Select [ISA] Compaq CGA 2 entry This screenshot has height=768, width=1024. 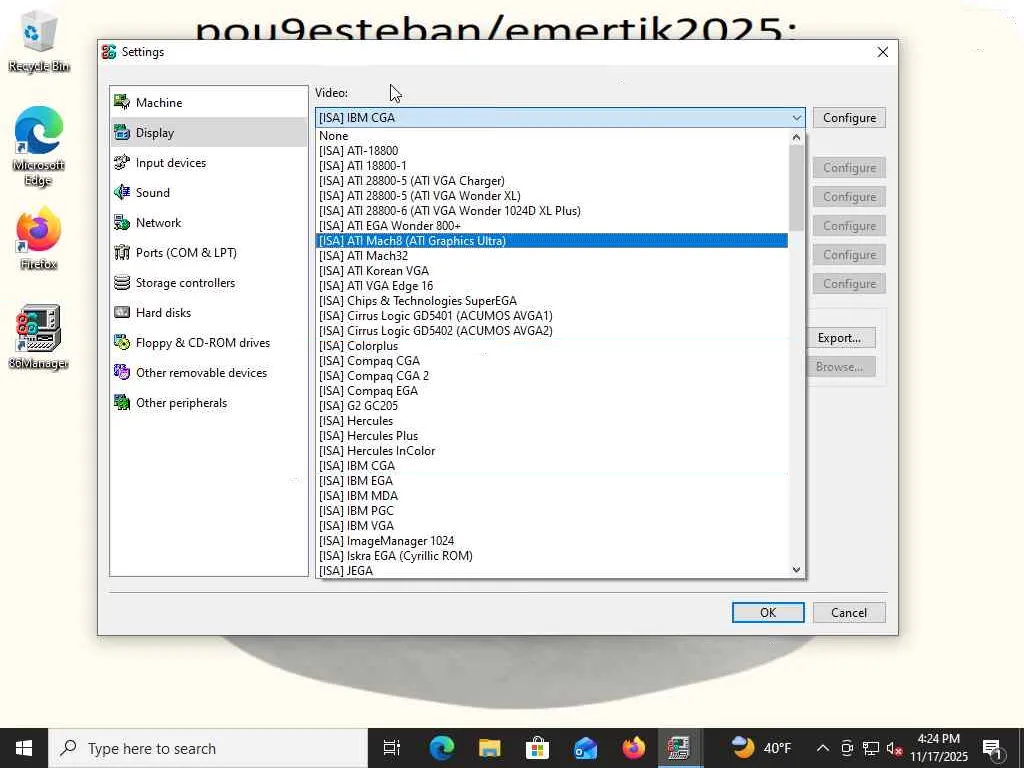552,376
